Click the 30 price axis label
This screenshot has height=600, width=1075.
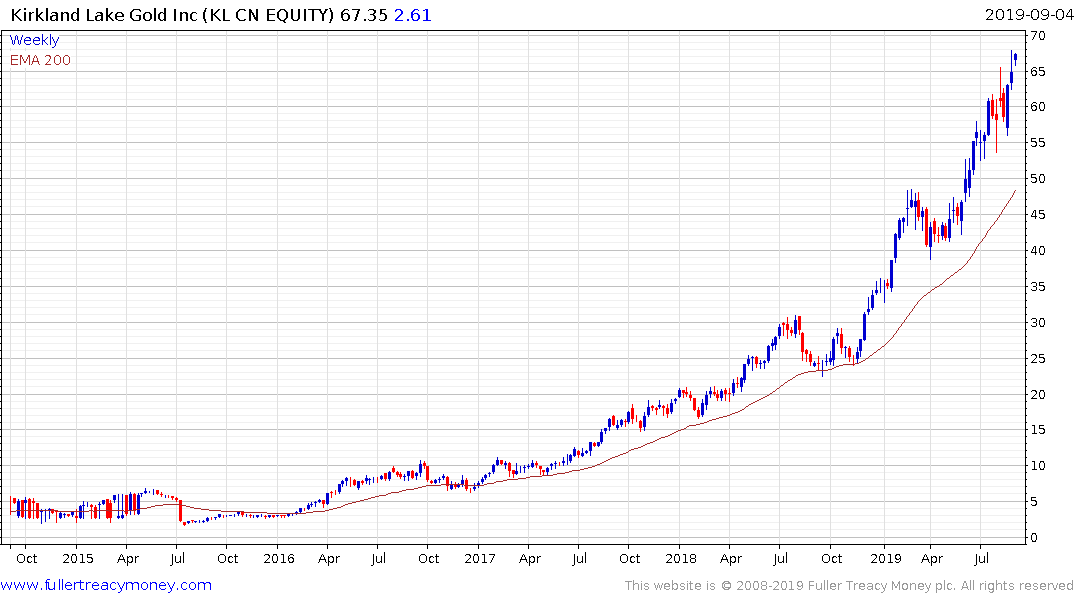1038,322
